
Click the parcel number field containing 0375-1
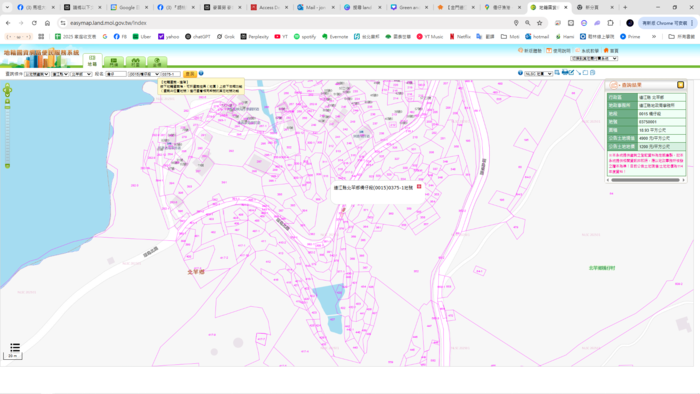coord(171,74)
